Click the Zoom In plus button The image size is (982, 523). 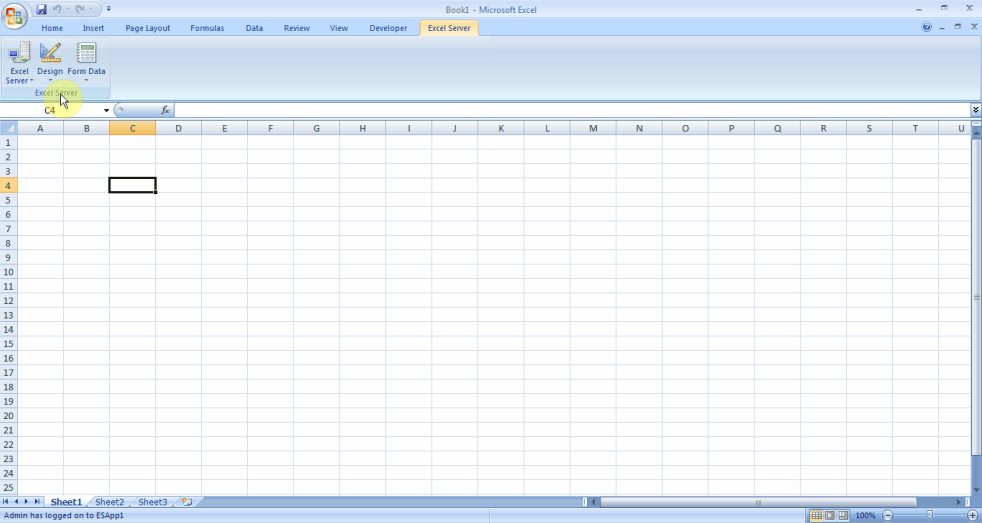(x=973, y=515)
